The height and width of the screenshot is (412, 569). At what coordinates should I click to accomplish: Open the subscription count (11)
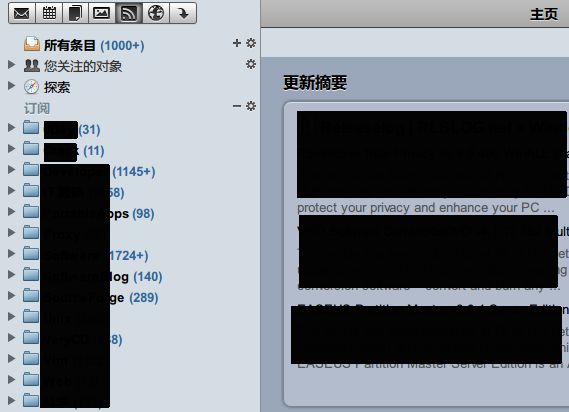click(x=94, y=151)
